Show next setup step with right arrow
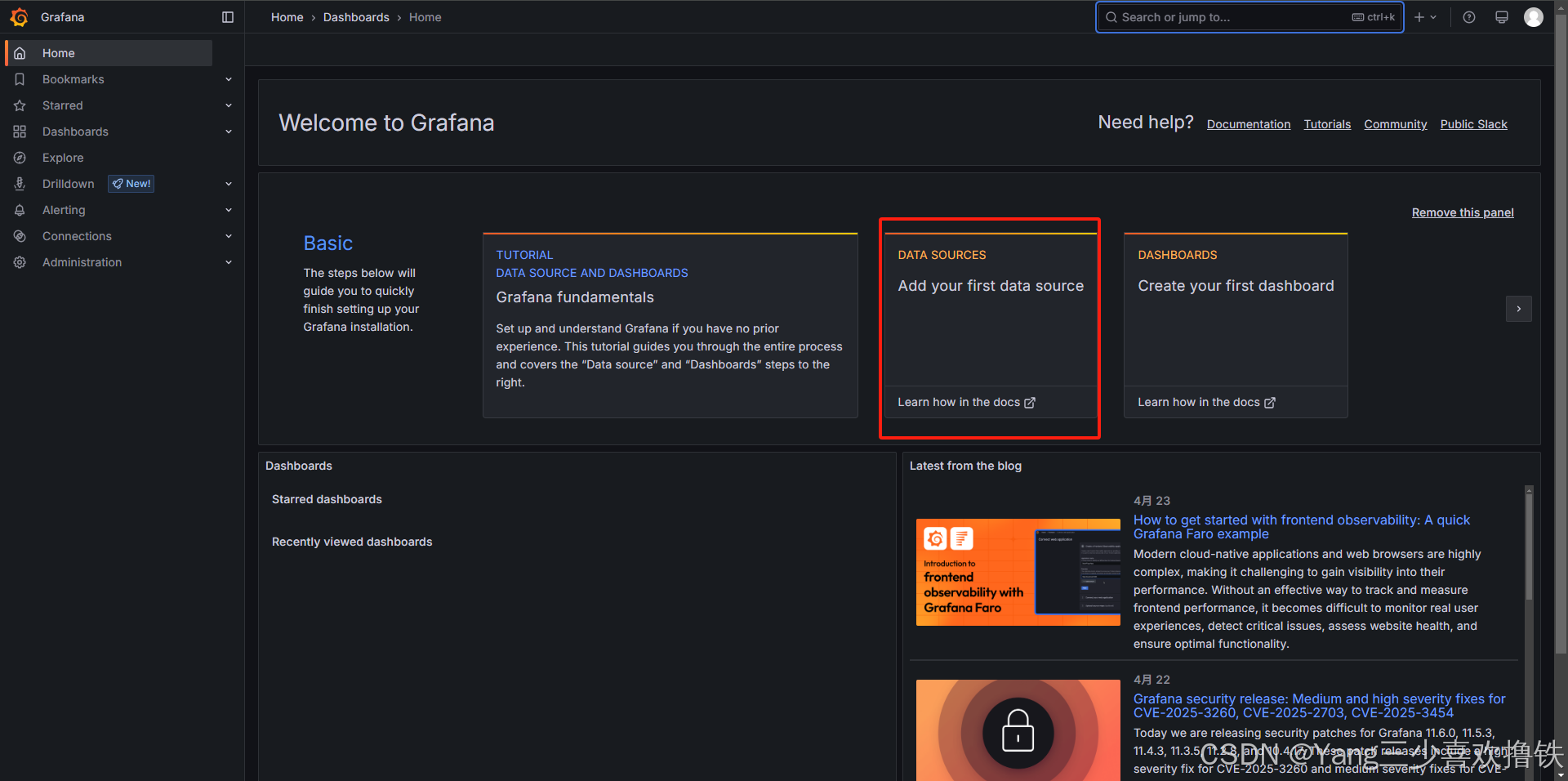 [1519, 309]
